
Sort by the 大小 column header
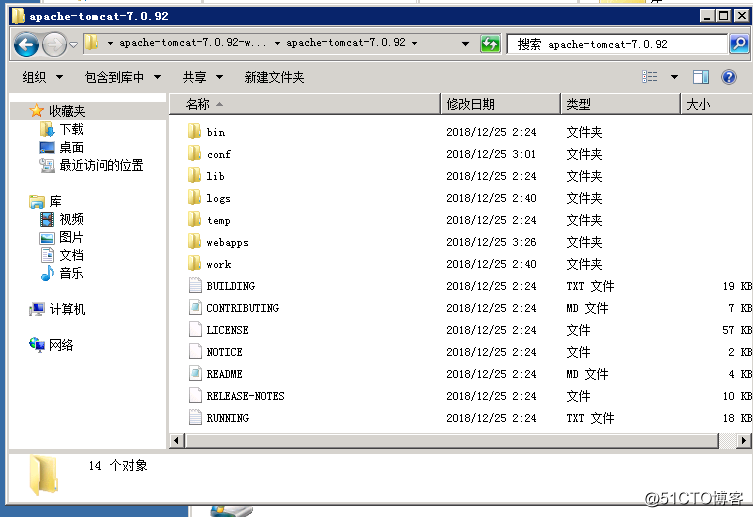(717, 104)
